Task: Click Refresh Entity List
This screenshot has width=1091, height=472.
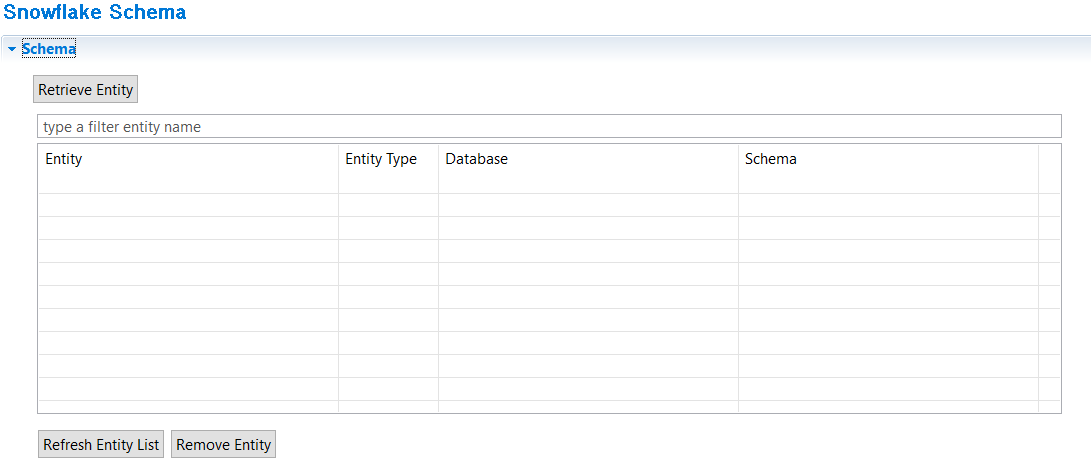Action: click(x=101, y=444)
